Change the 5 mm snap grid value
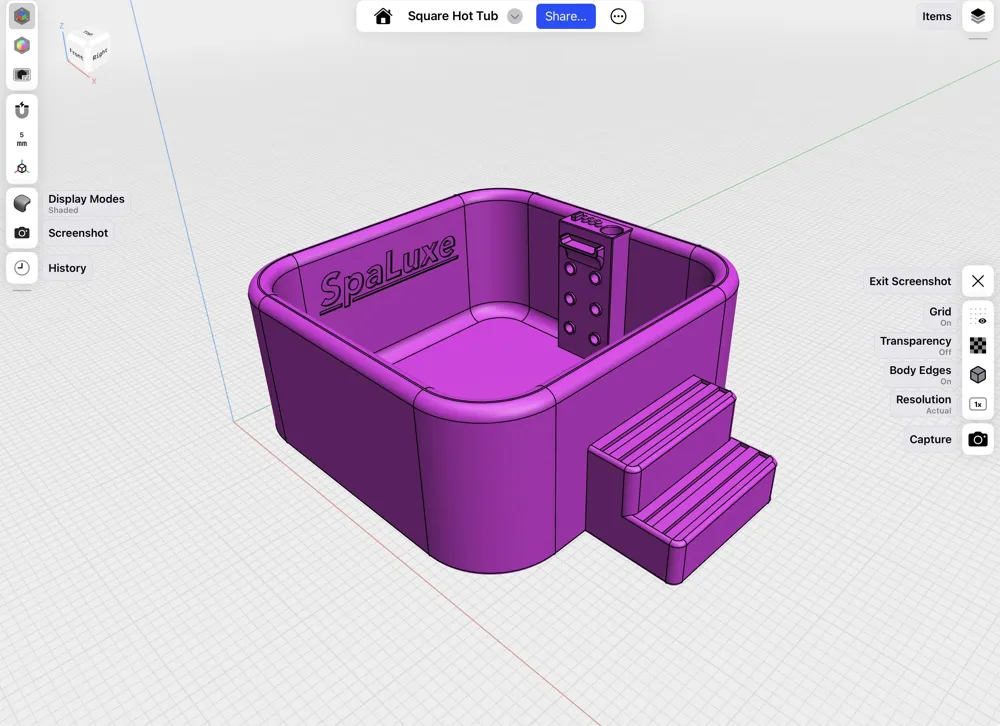 point(22,139)
